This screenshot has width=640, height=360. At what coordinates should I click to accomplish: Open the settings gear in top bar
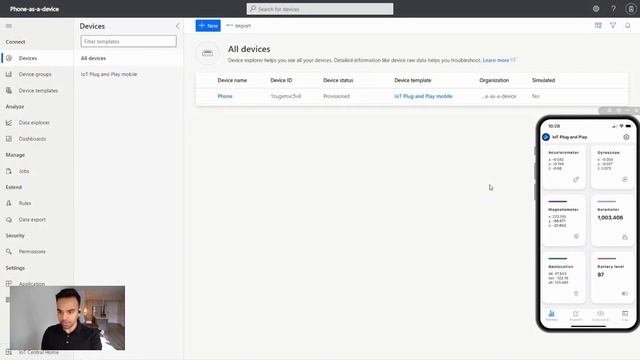click(596, 9)
